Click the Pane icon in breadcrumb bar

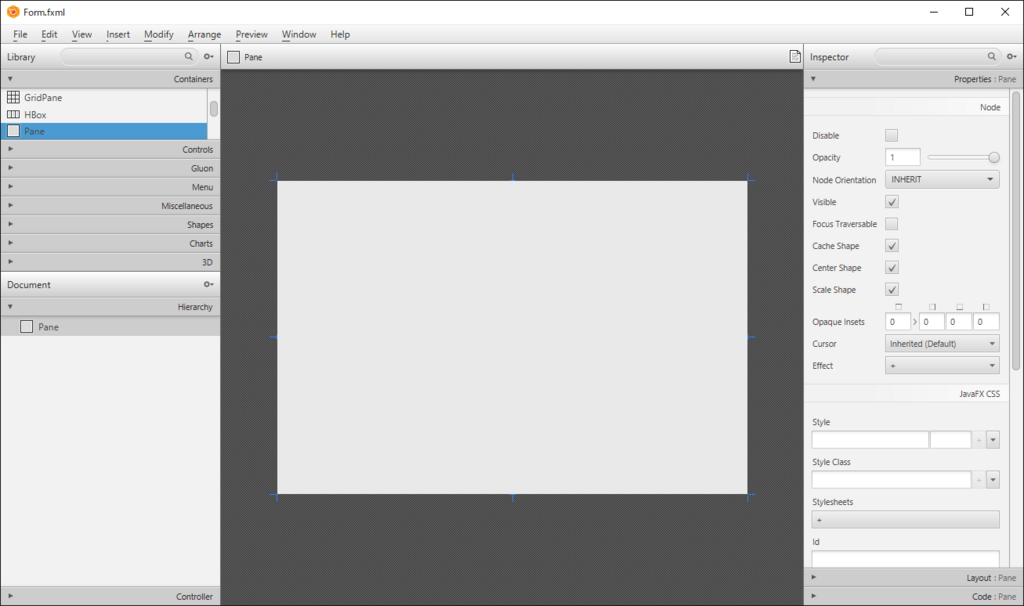point(233,57)
